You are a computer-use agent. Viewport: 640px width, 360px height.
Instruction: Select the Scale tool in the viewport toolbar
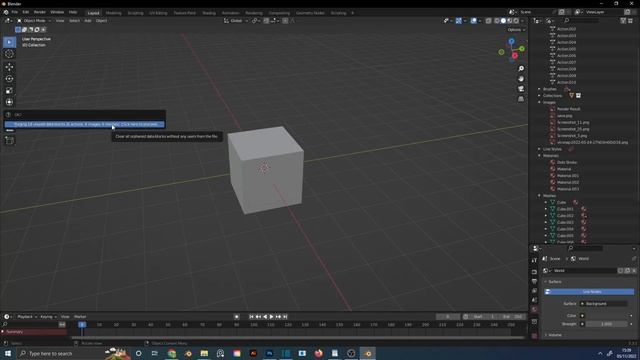click(x=9, y=90)
